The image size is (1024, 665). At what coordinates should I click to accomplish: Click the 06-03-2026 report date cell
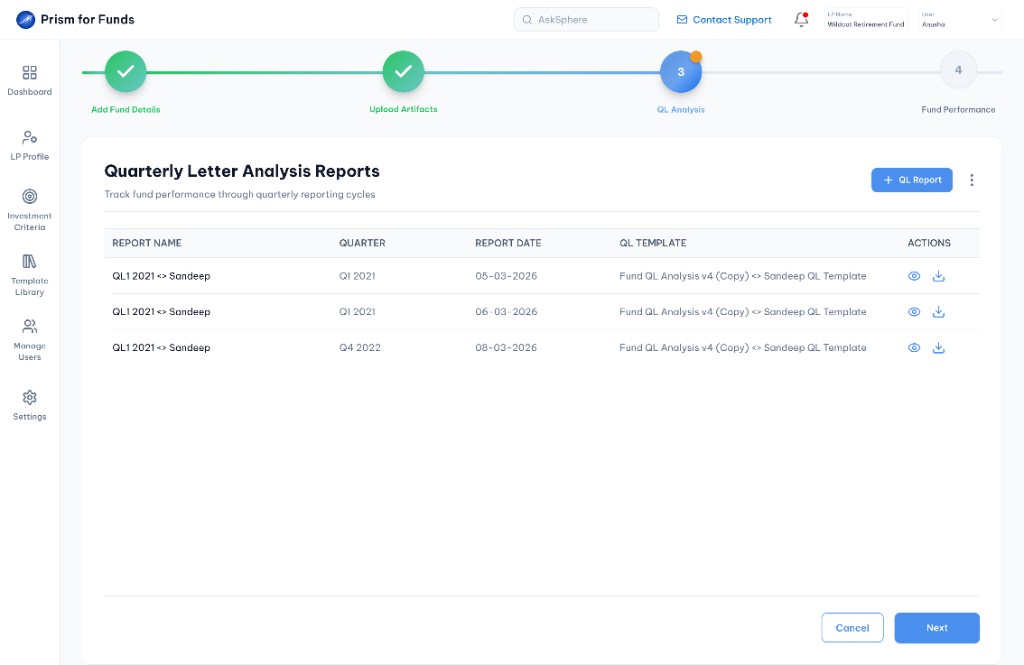pos(506,312)
